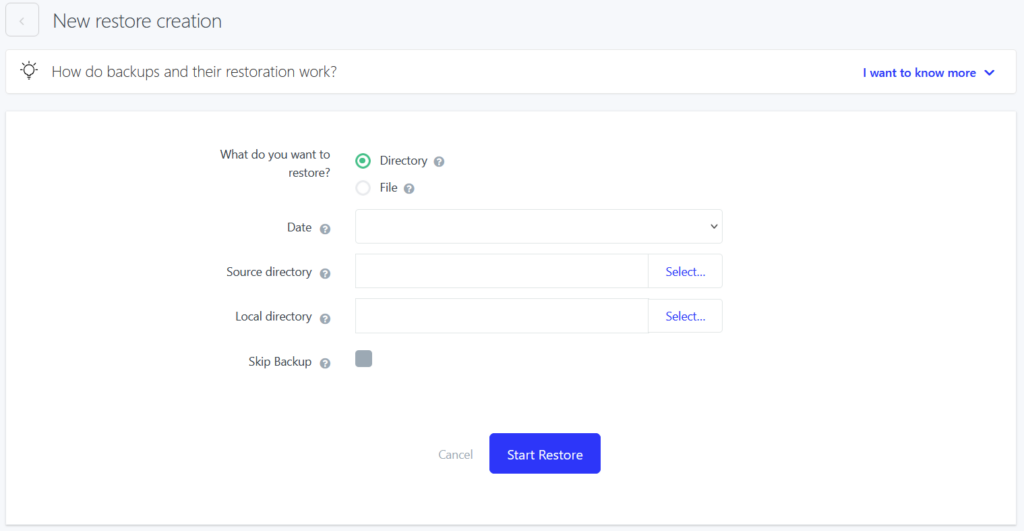Click the Start Restore button

[545, 454]
